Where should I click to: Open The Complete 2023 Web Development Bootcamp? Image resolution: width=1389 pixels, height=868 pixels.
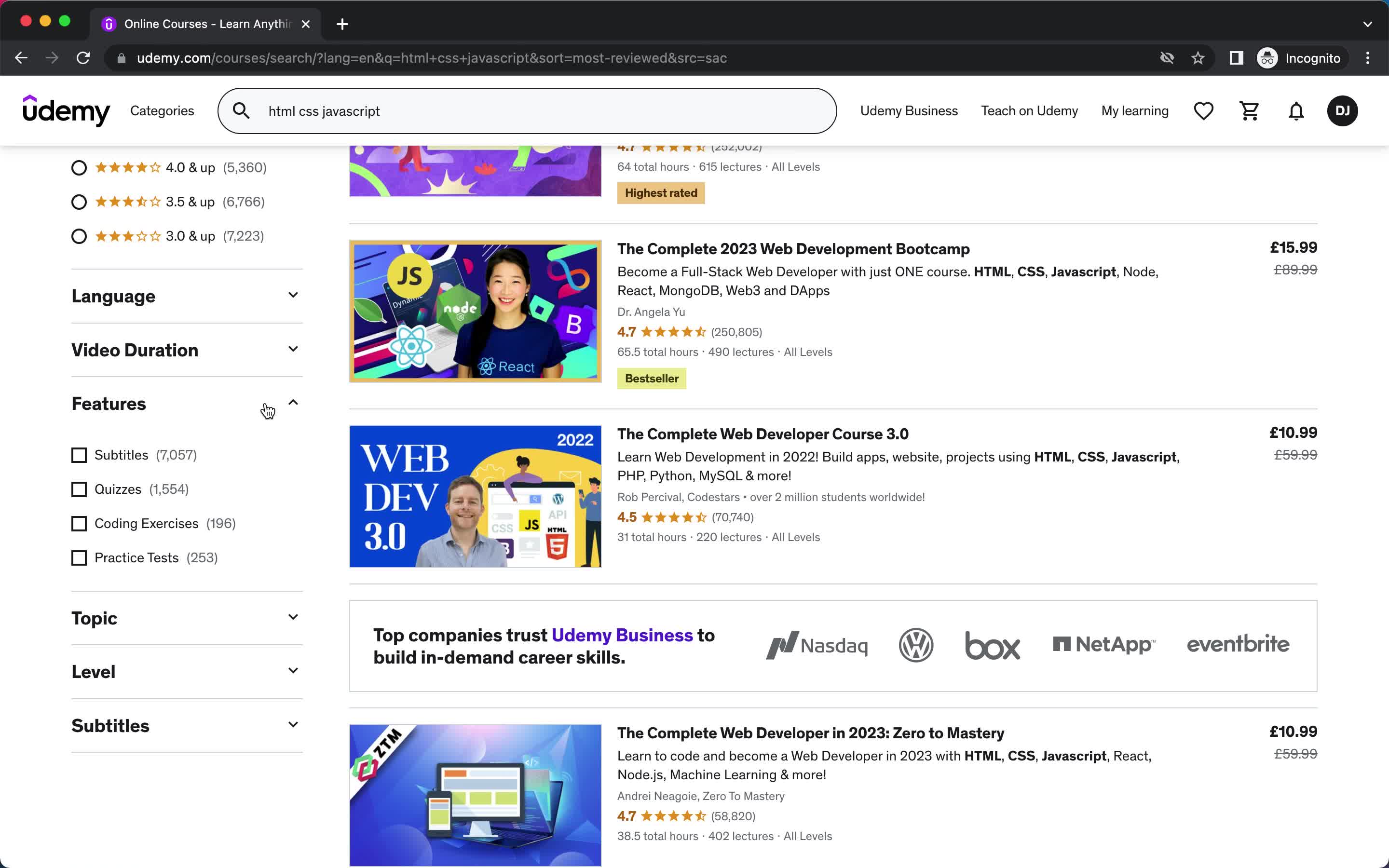tap(793, 249)
